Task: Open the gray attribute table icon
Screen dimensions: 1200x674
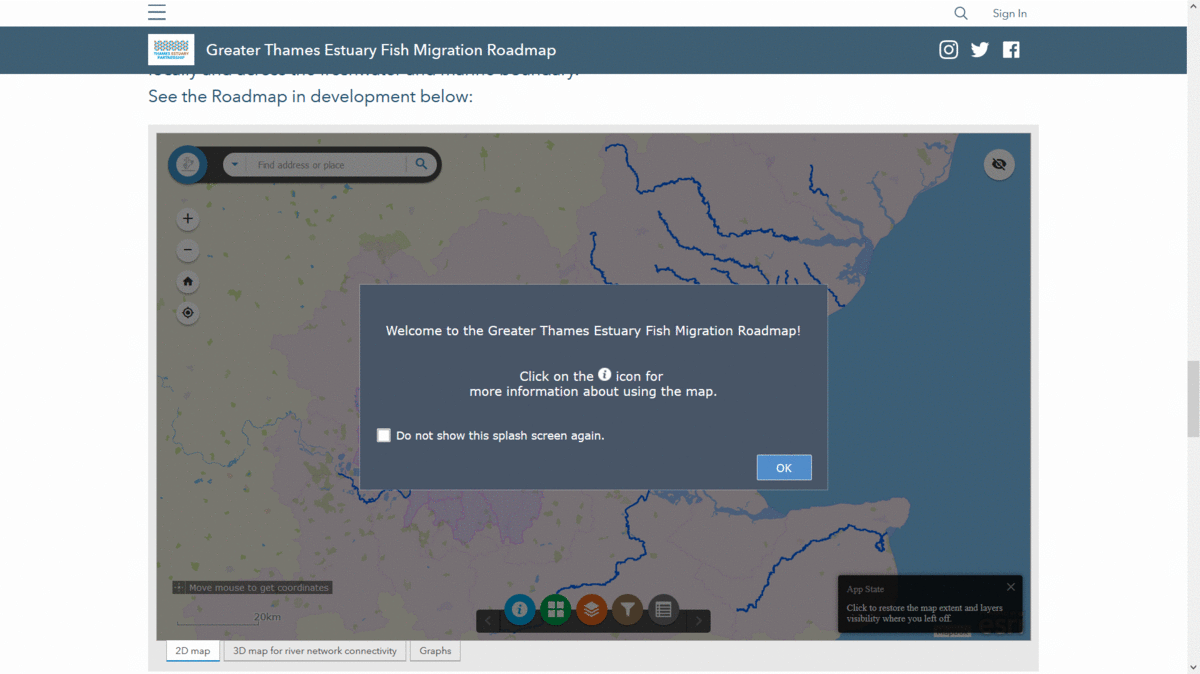Action: (663, 609)
